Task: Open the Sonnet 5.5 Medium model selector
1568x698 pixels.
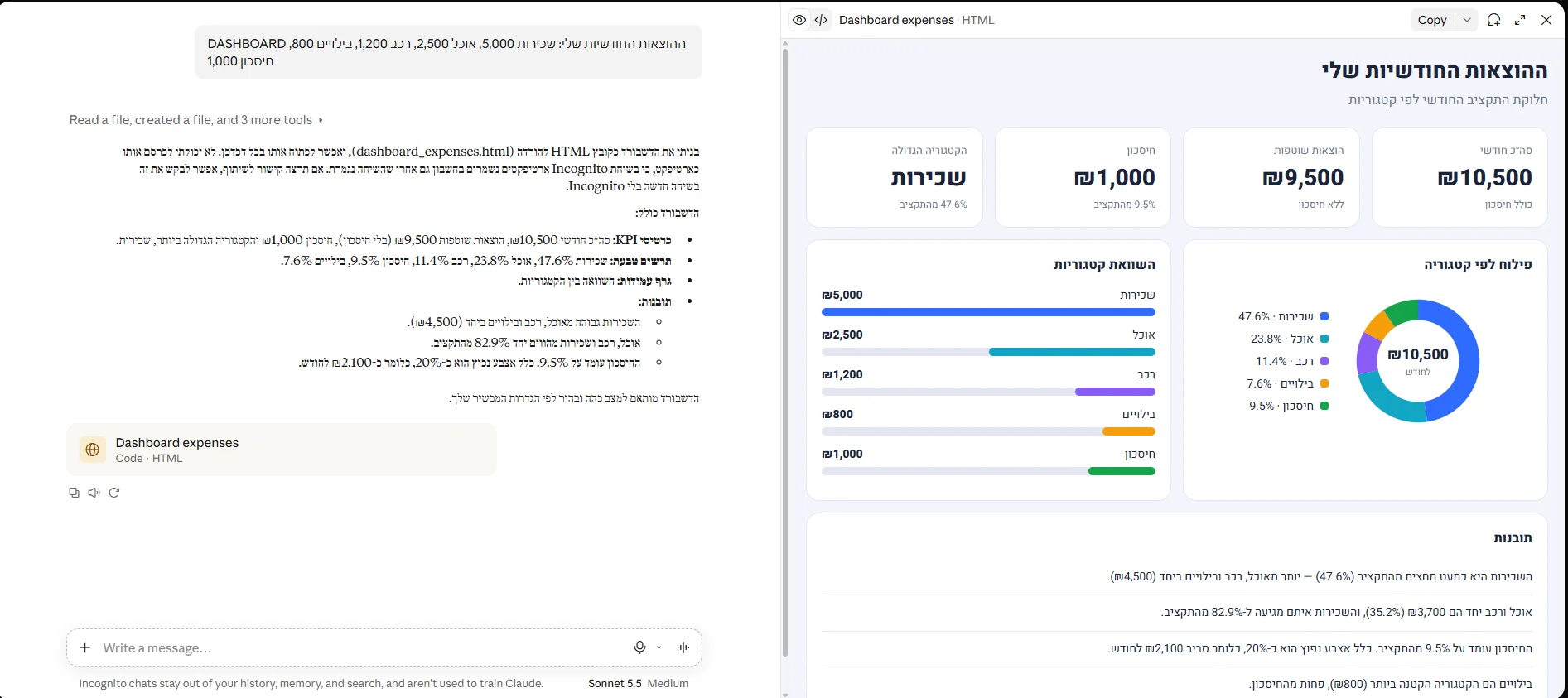Action: (x=638, y=683)
